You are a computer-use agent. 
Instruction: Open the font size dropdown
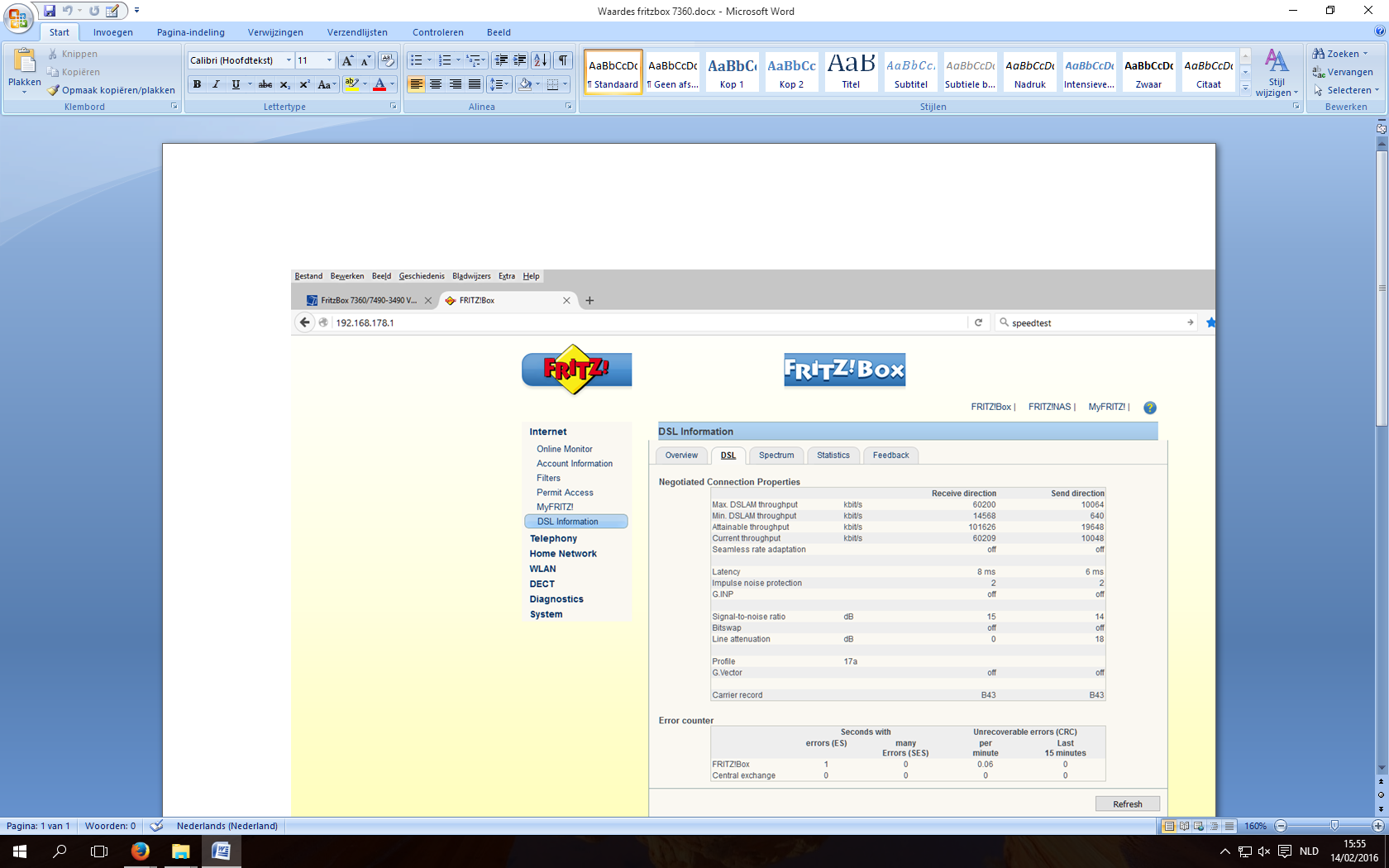[329, 60]
